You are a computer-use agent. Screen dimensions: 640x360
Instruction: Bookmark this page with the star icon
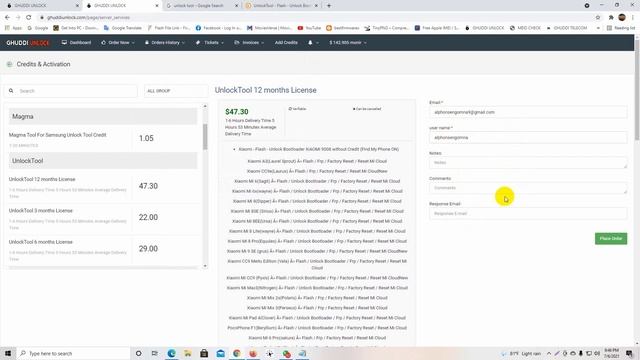click(598, 18)
